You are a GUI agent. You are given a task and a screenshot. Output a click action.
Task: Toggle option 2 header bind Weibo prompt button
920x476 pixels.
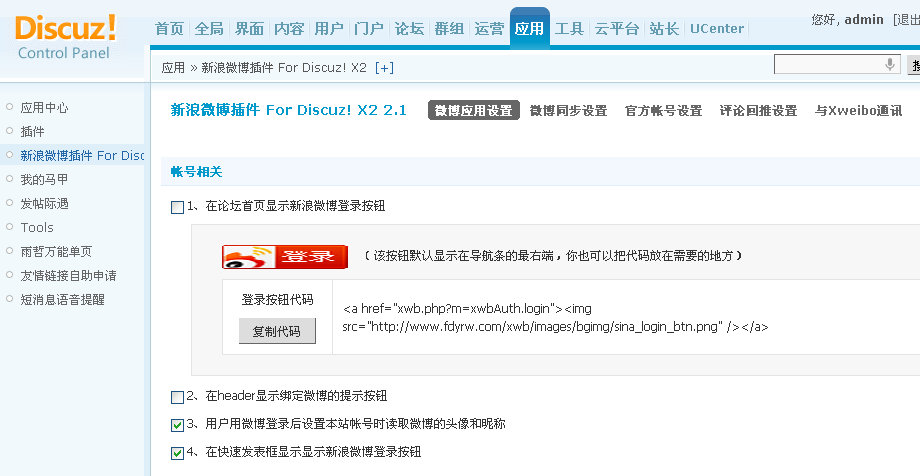(177, 397)
